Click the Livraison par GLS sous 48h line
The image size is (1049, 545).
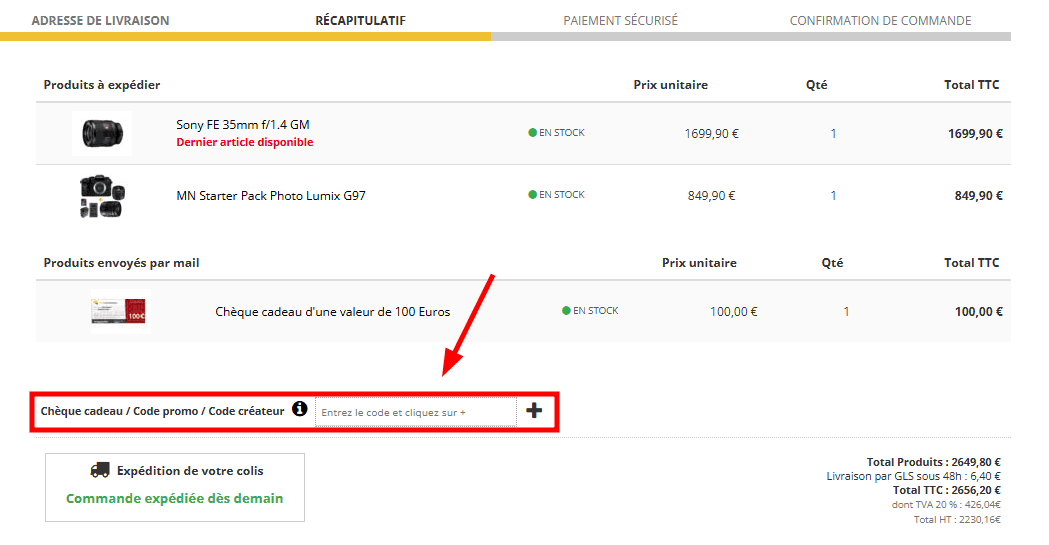pos(913,477)
